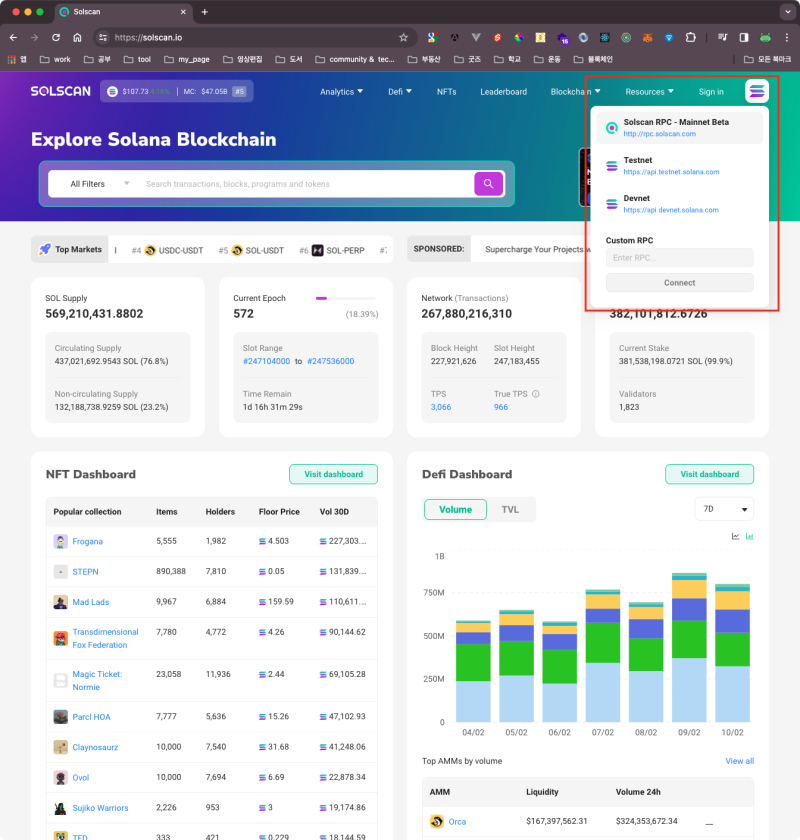Select the Testnet network option
Image resolution: width=800 pixels, height=840 pixels.
[679, 166]
